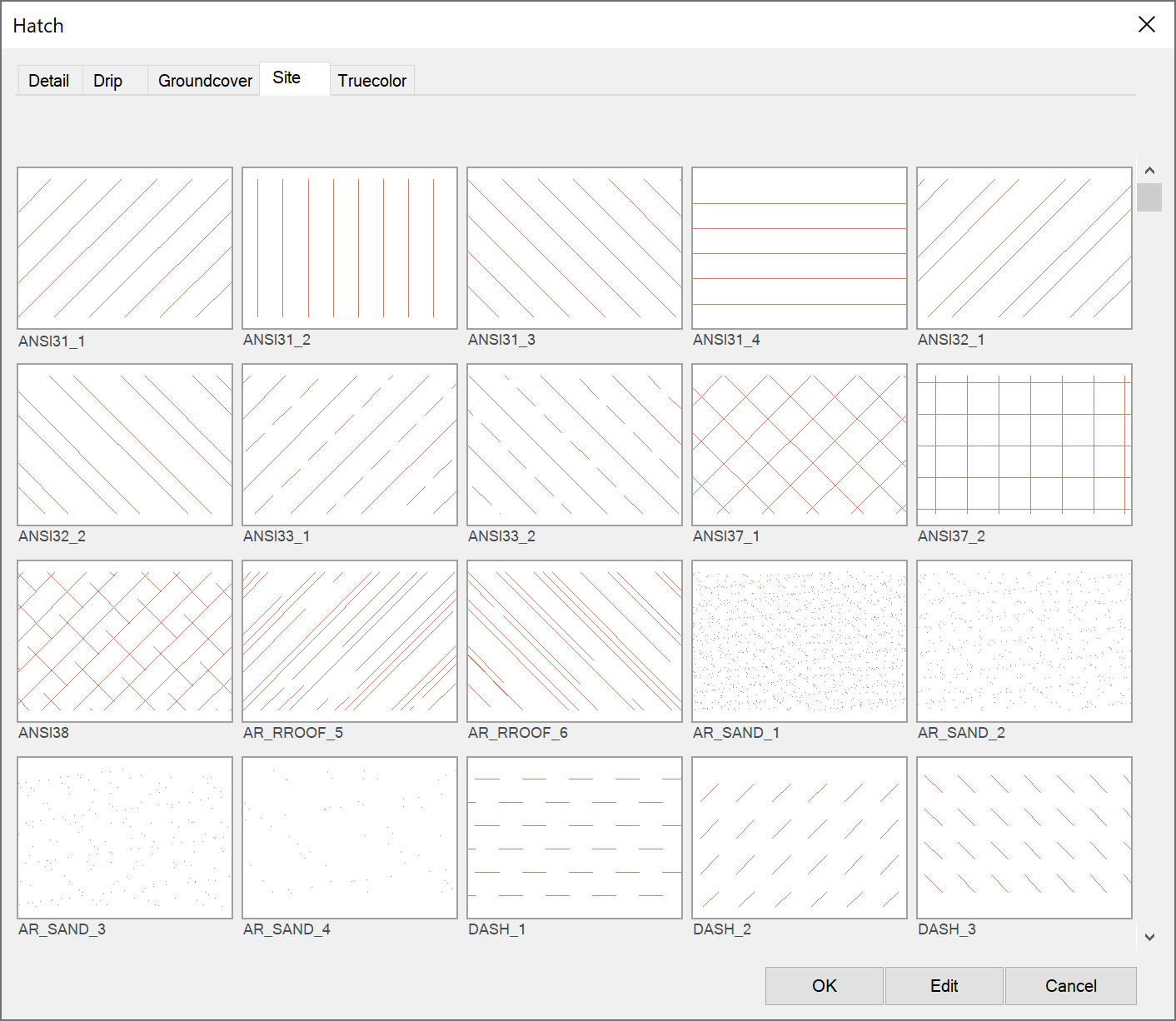1176x1021 pixels.
Task: Select the ANSI33_1 dashed diagonal hatch
Action: point(350,445)
